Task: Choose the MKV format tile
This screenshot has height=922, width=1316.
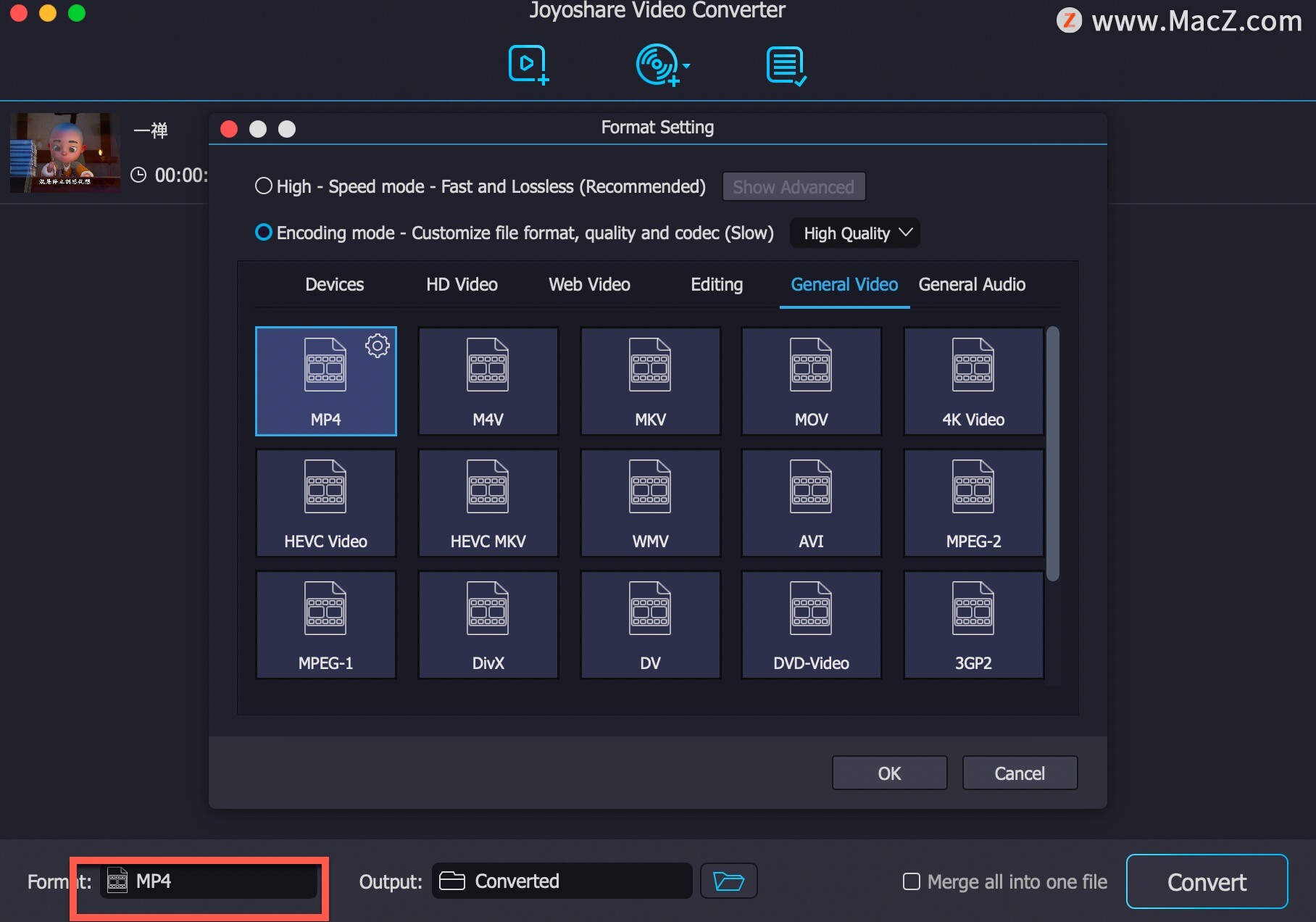Action: pyautogui.click(x=651, y=381)
